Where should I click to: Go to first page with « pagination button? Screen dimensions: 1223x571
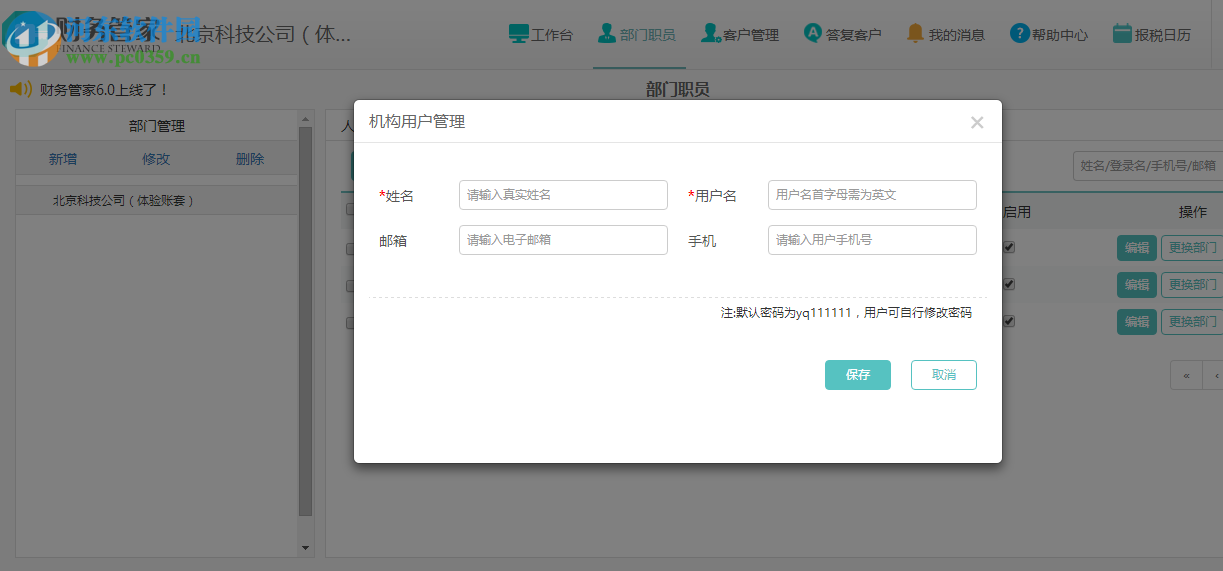tap(1186, 375)
